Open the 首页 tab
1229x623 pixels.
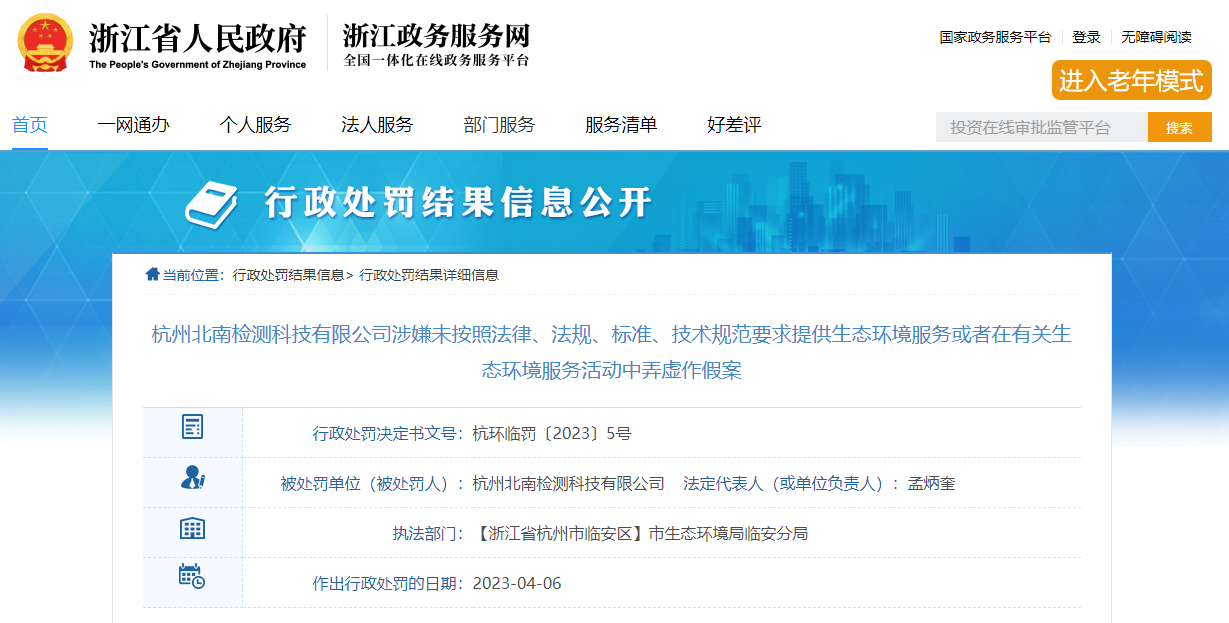(30, 125)
